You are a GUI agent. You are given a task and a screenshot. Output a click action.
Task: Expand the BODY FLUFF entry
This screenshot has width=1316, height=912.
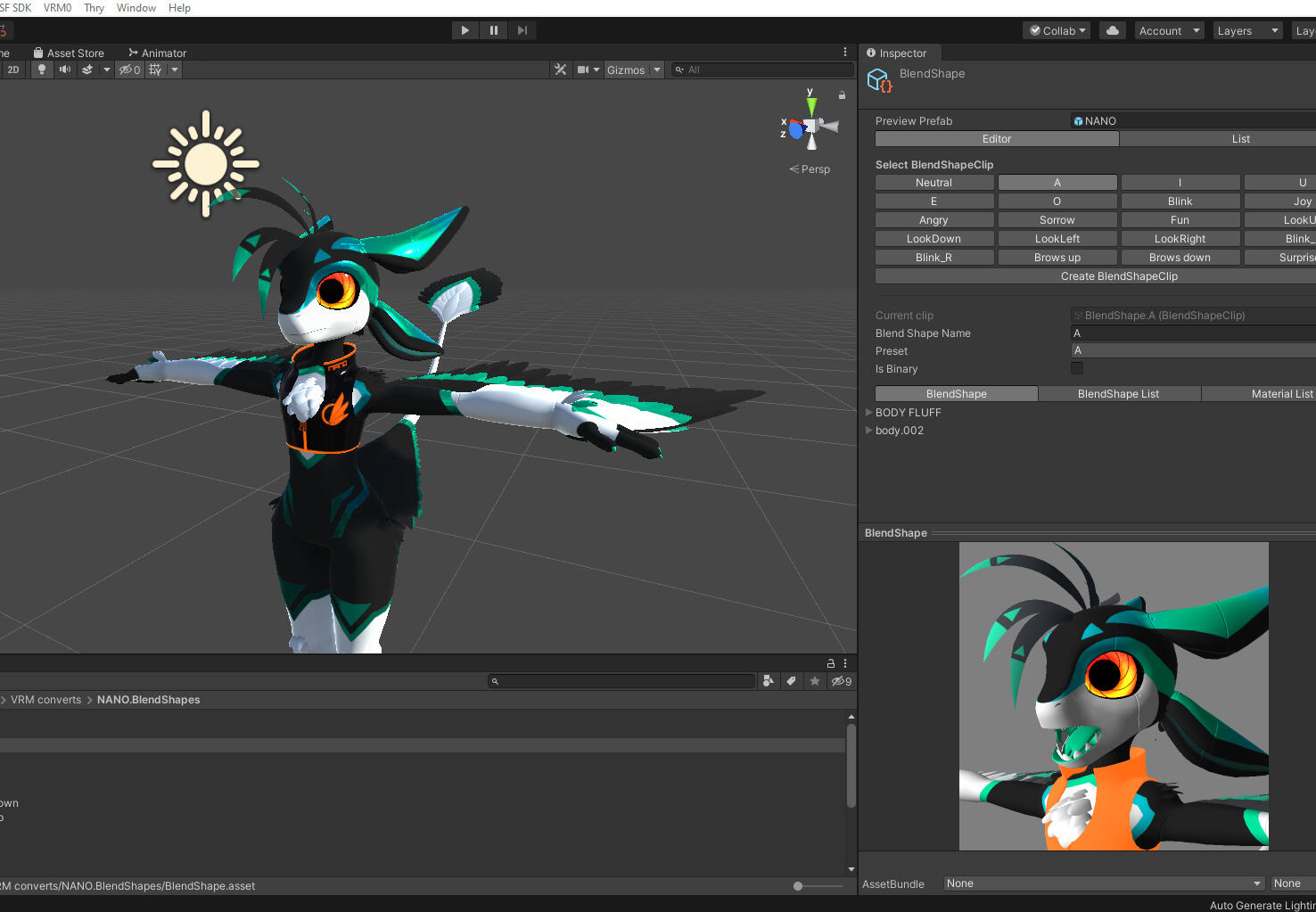[x=869, y=412]
